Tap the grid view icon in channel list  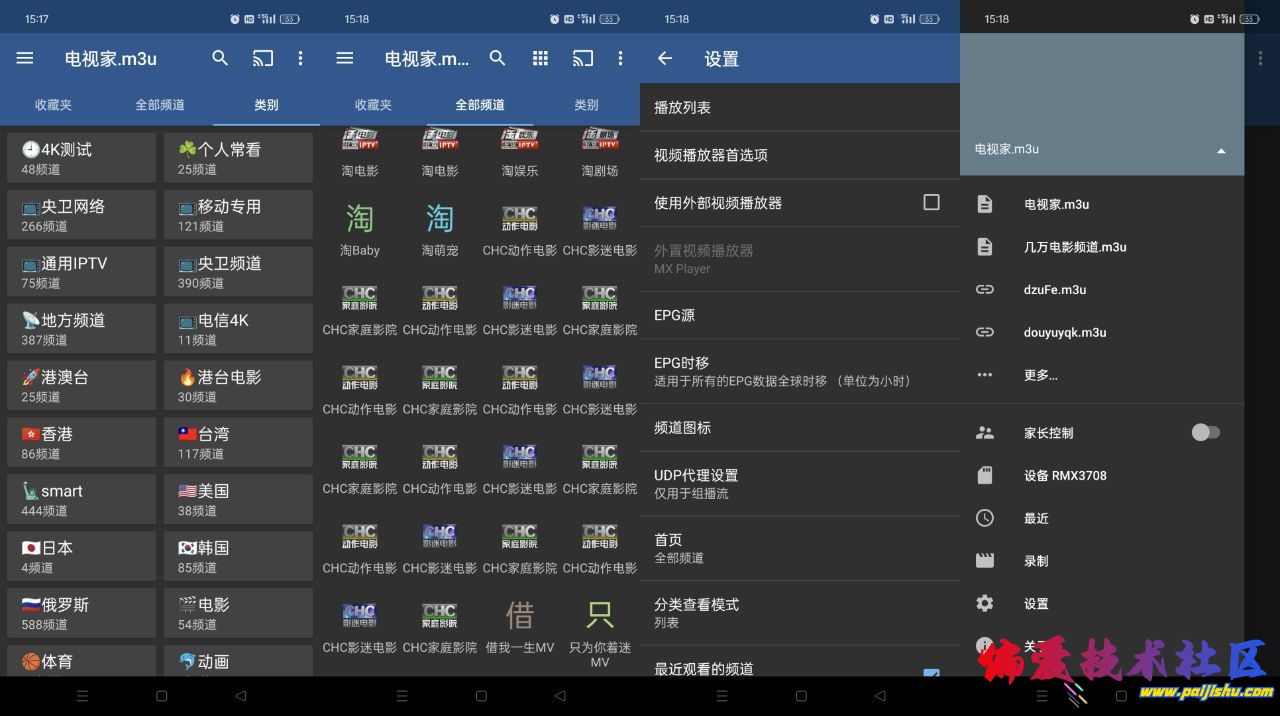(x=540, y=59)
